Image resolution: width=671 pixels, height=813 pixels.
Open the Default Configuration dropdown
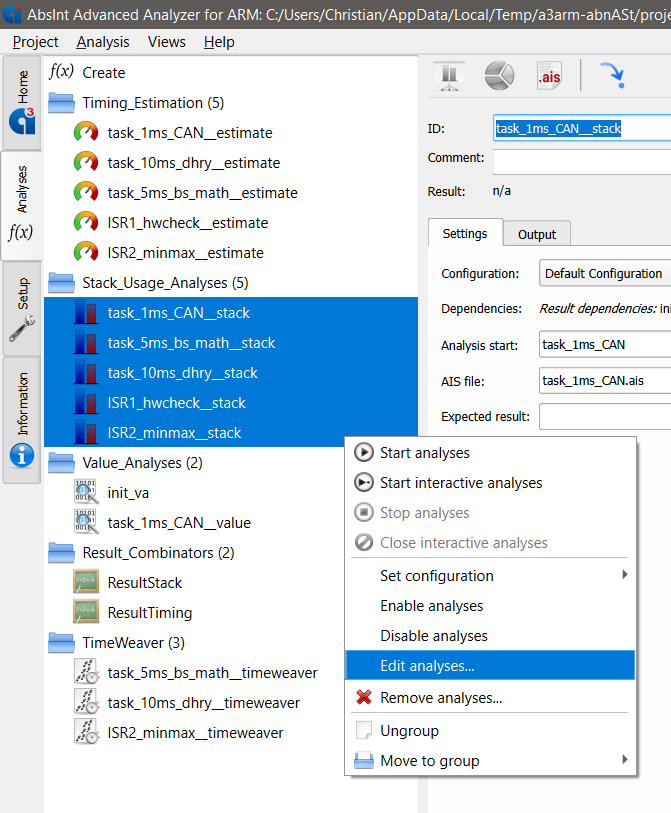(605, 273)
